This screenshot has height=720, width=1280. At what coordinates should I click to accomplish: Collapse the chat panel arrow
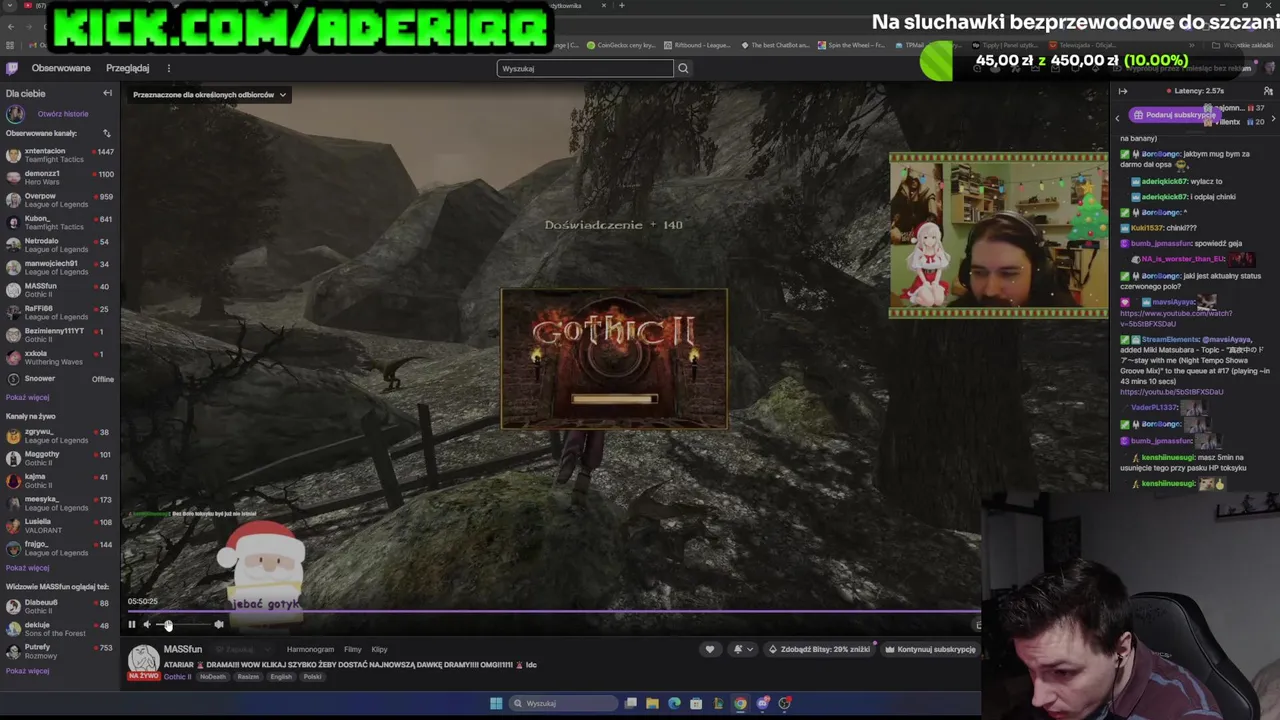(x=1122, y=91)
